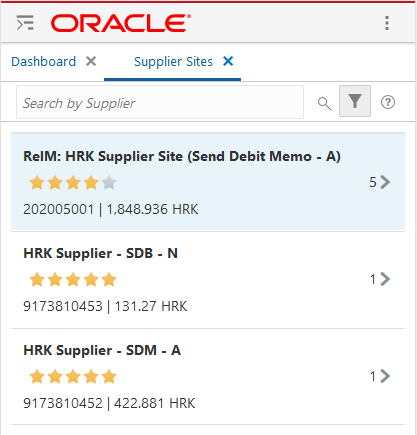Click the Oracle logo
This screenshot has width=417, height=435.
point(121,23)
